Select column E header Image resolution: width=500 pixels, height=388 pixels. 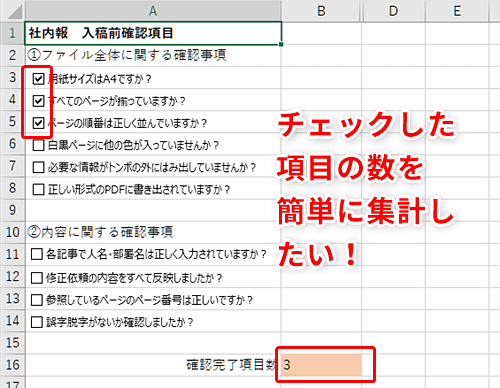coord(457,11)
